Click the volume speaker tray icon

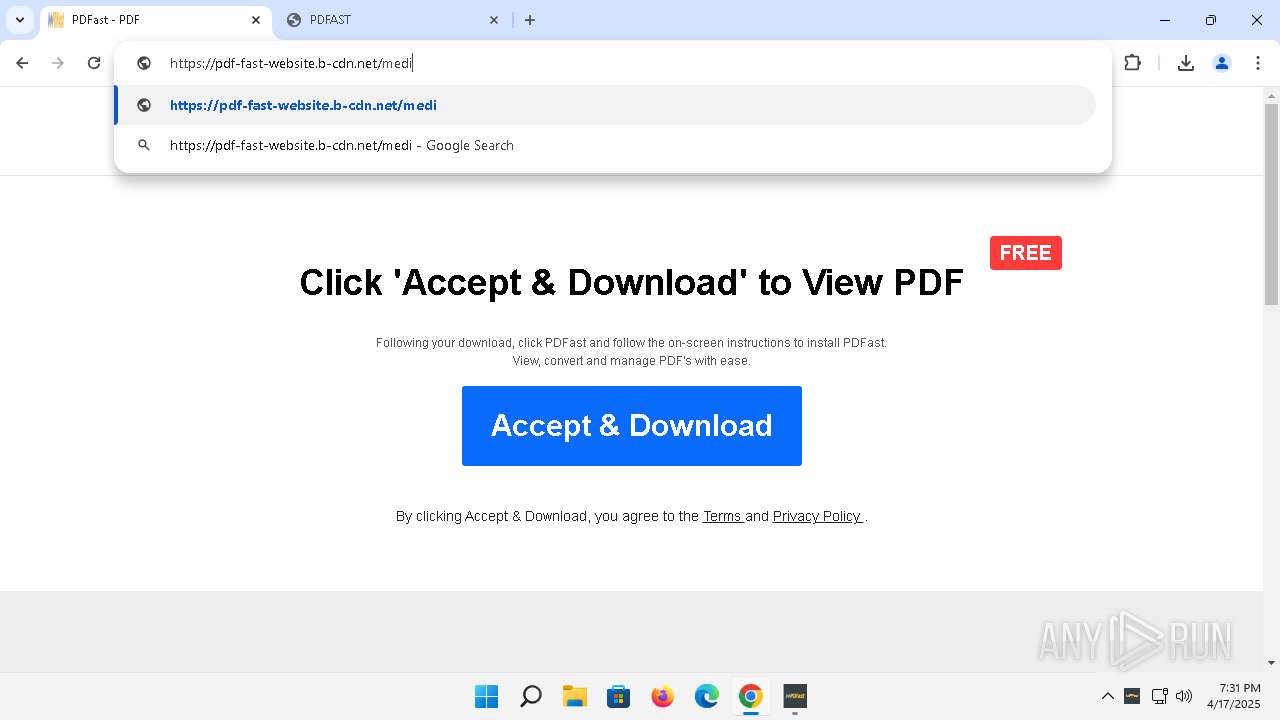coord(1185,696)
